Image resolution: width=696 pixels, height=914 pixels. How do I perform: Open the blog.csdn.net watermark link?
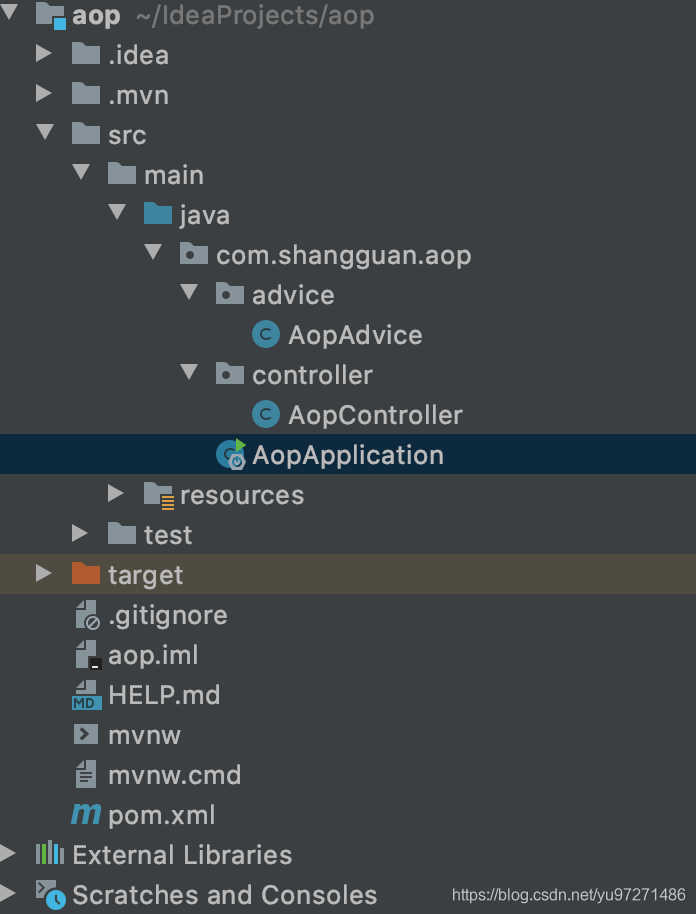point(568,895)
